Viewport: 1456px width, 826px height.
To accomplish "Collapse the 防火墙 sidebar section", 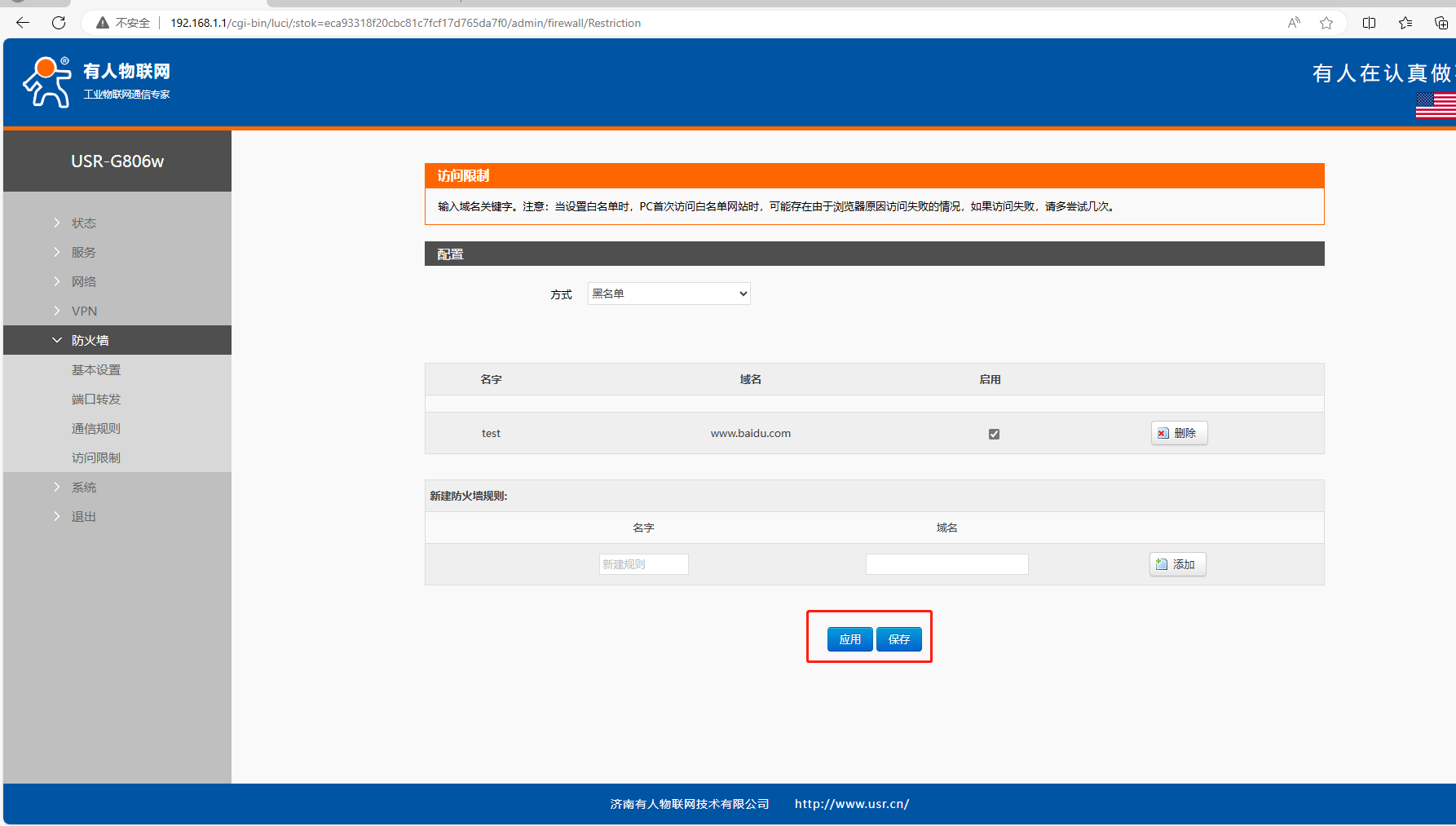I will point(90,340).
